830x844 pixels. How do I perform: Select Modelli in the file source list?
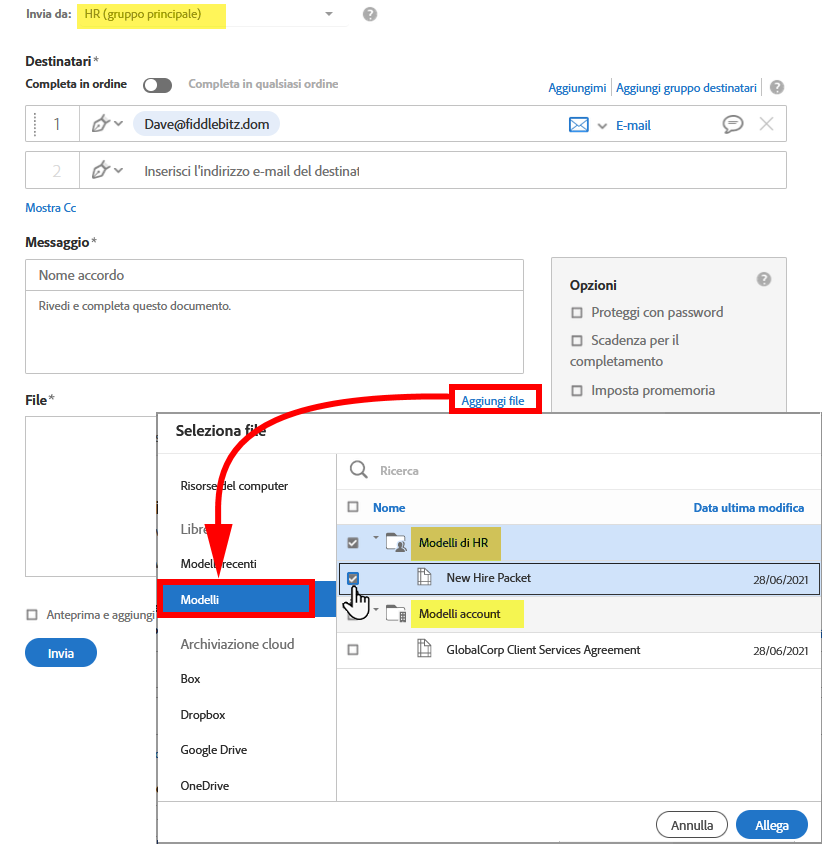236,600
